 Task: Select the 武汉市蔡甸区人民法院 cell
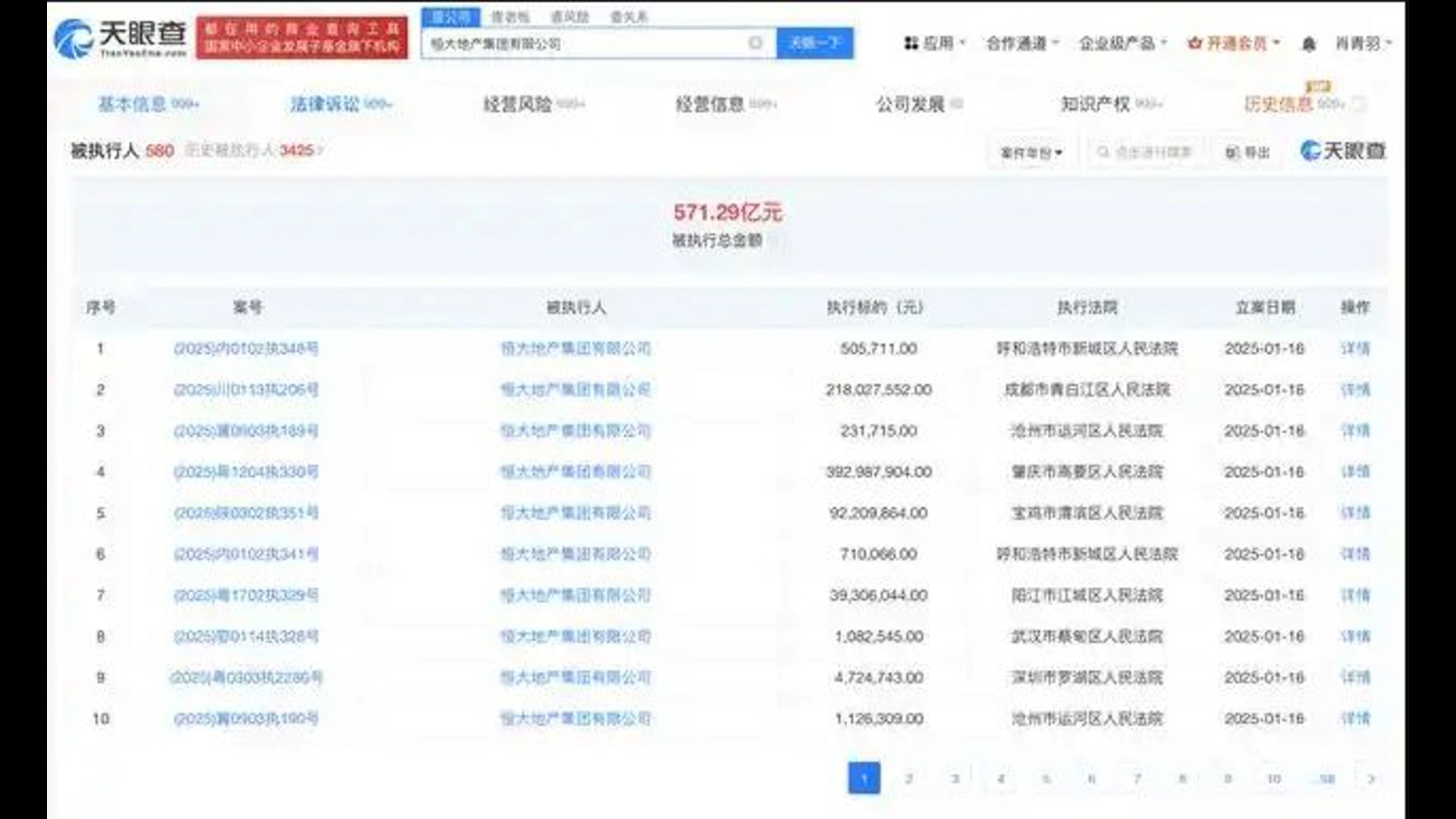point(1087,636)
